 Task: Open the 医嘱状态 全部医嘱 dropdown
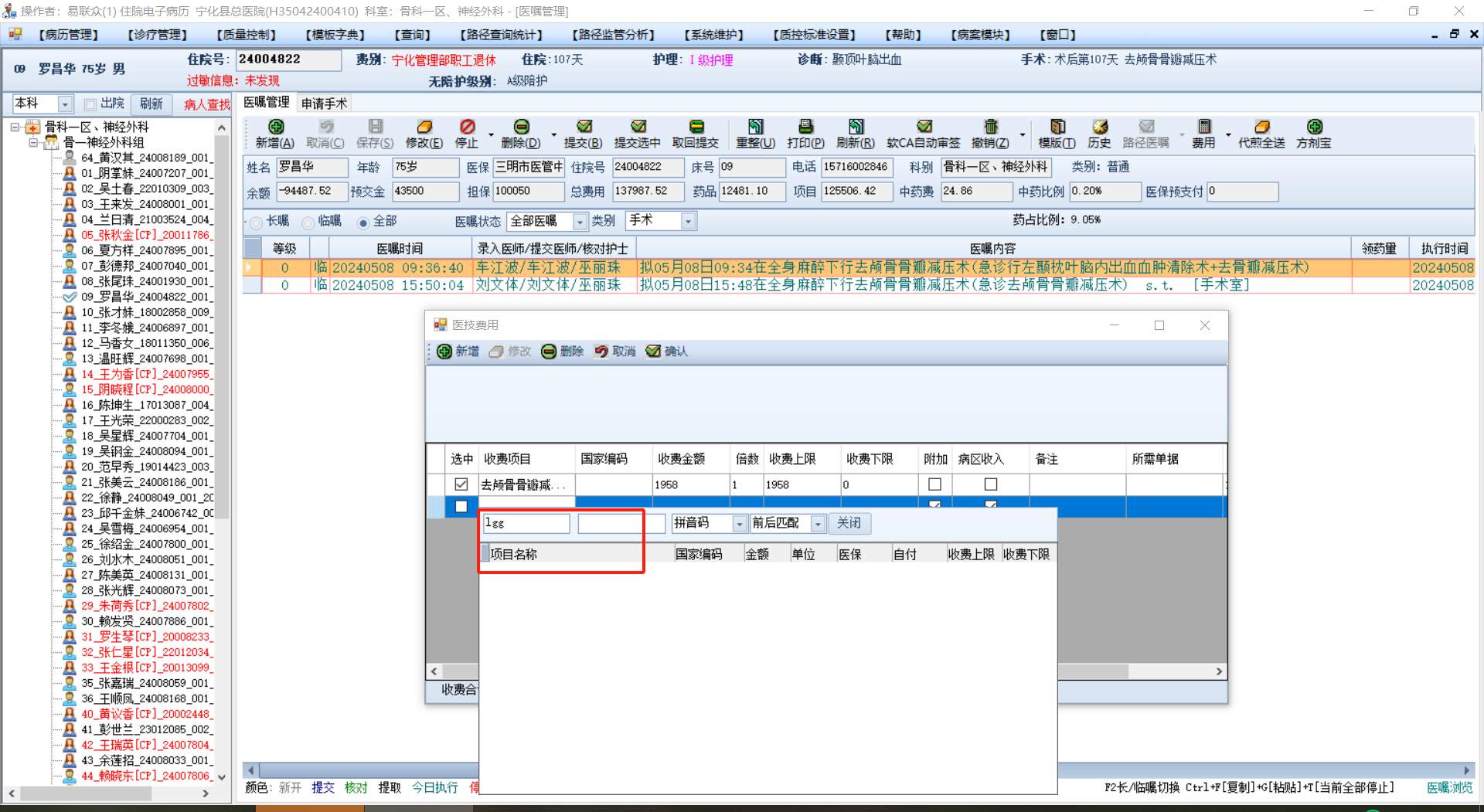pyautogui.click(x=580, y=222)
